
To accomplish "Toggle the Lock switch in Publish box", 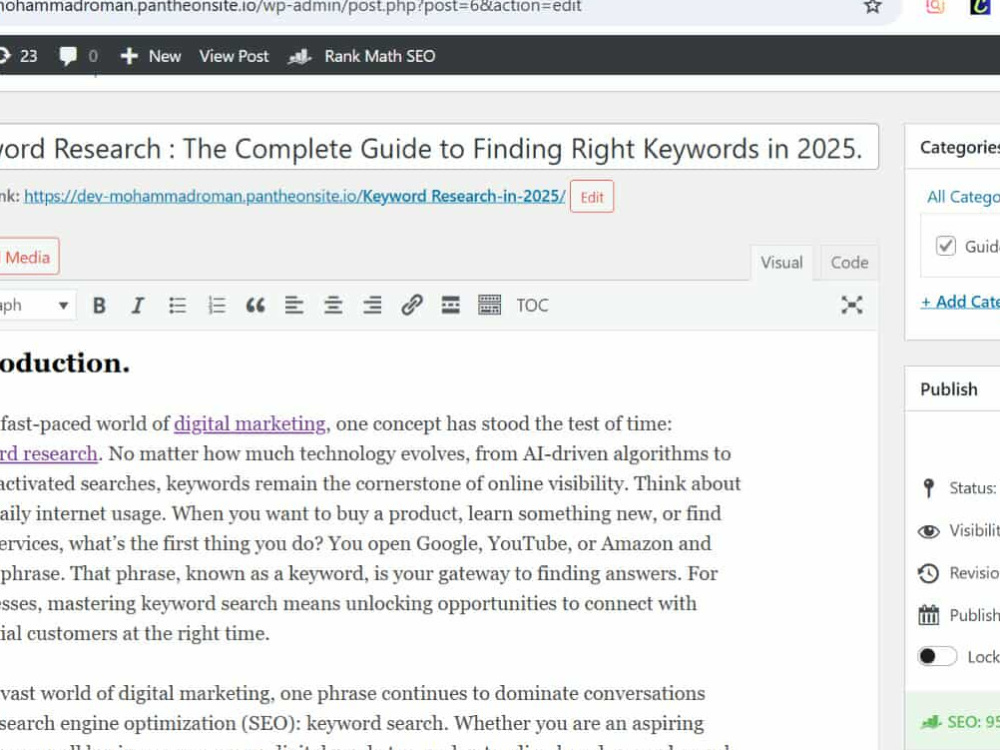I will pos(937,656).
